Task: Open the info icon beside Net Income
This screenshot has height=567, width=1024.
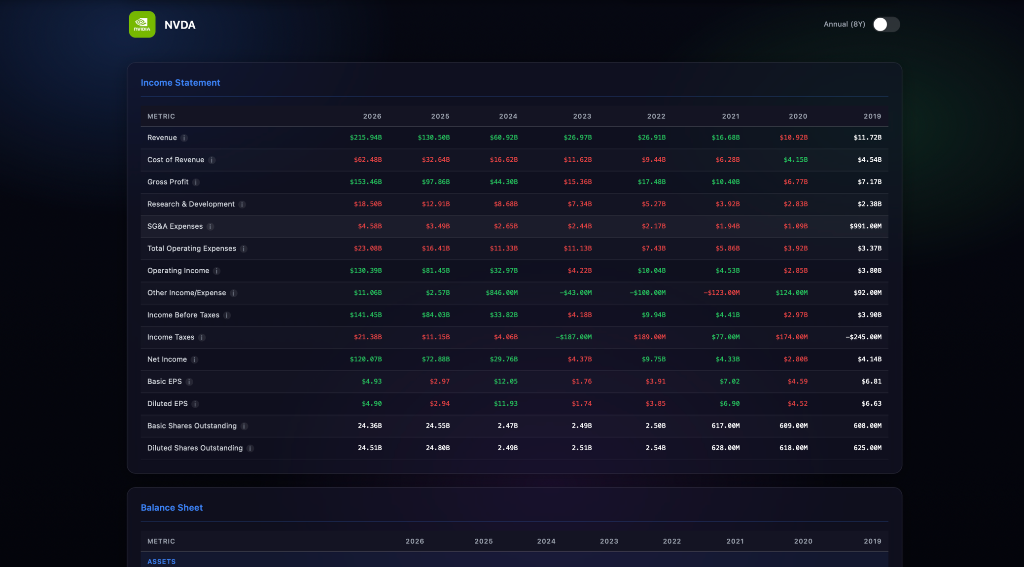Action: coord(195,360)
